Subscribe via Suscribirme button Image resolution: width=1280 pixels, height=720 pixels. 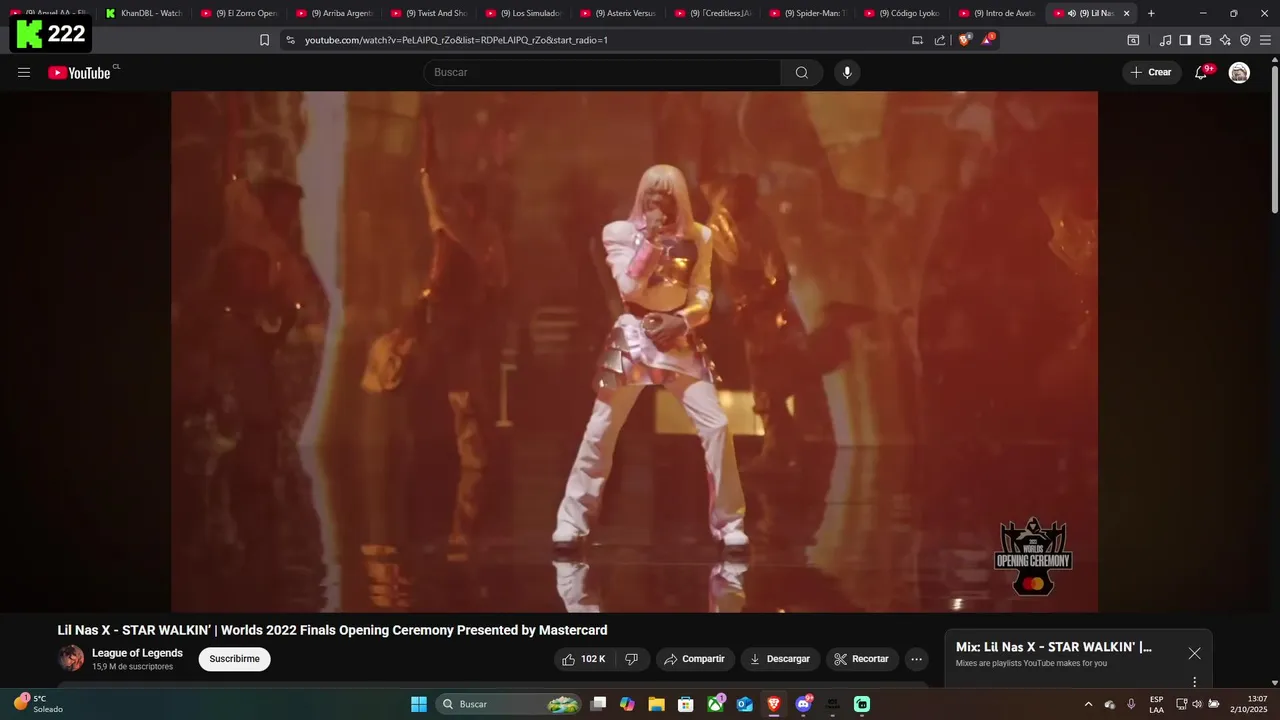point(235,659)
